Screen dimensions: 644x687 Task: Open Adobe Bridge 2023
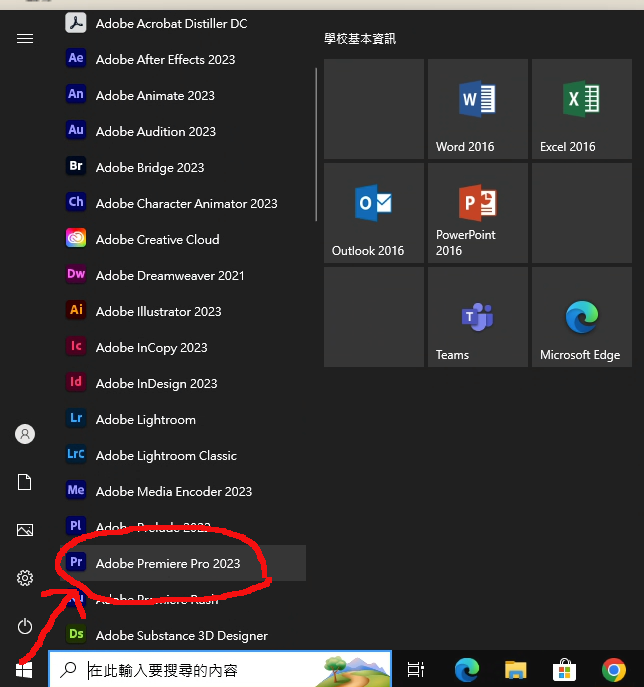click(x=149, y=167)
